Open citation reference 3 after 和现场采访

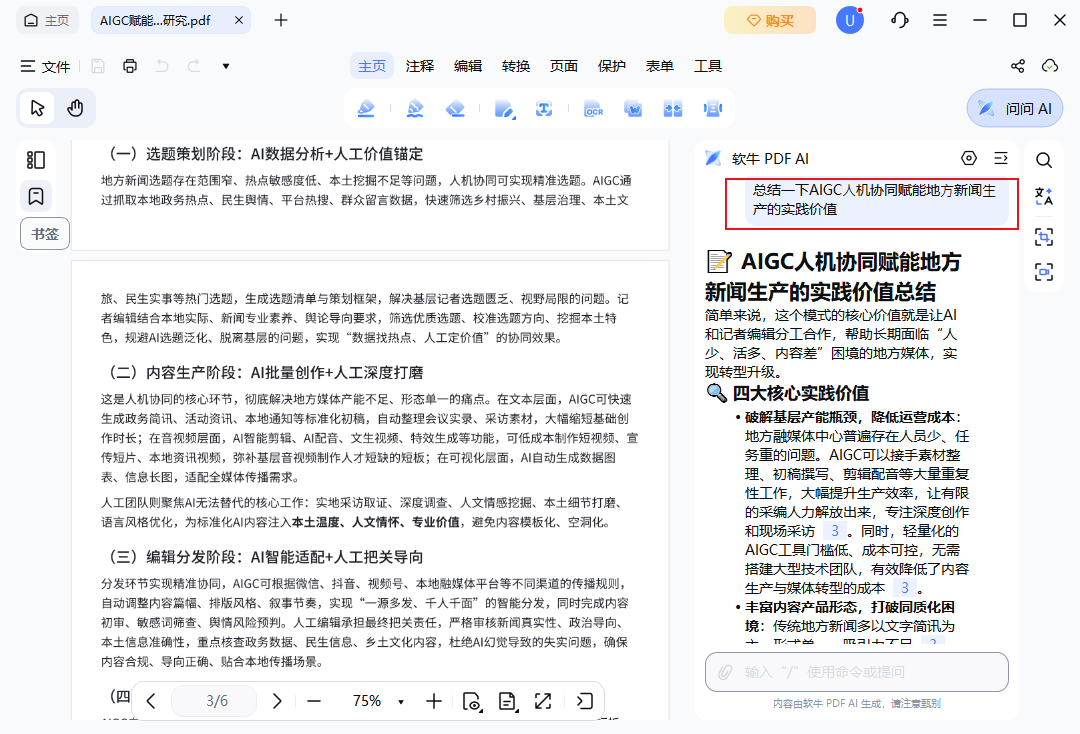pos(835,531)
